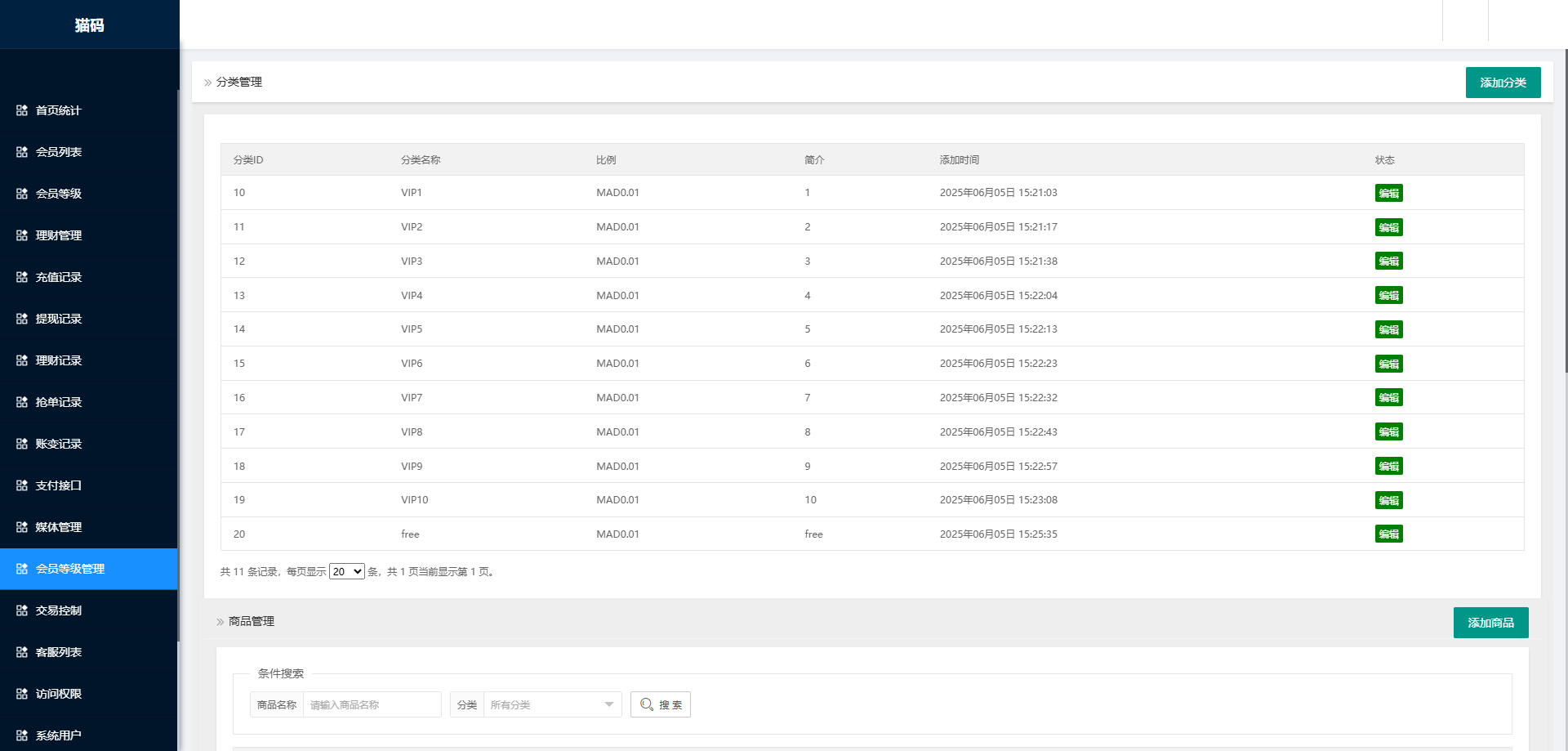
Task: Open 系统用户 menu entry
Action: (x=59, y=735)
